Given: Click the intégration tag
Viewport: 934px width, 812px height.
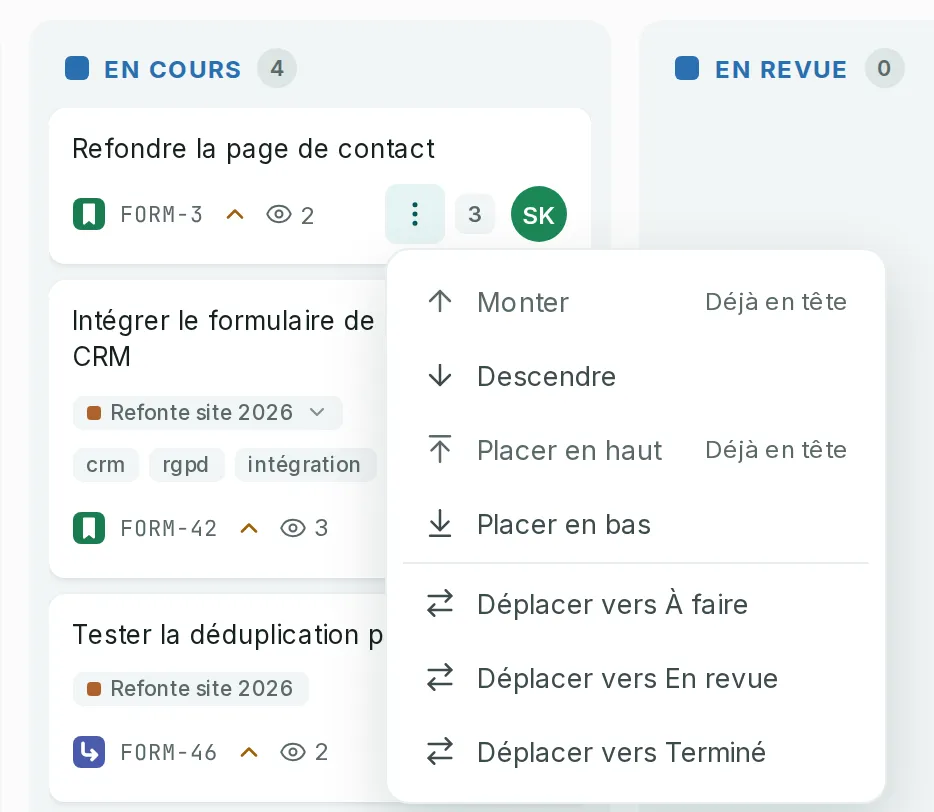Looking at the screenshot, I should pyautogui.click(x=304, y=465).
